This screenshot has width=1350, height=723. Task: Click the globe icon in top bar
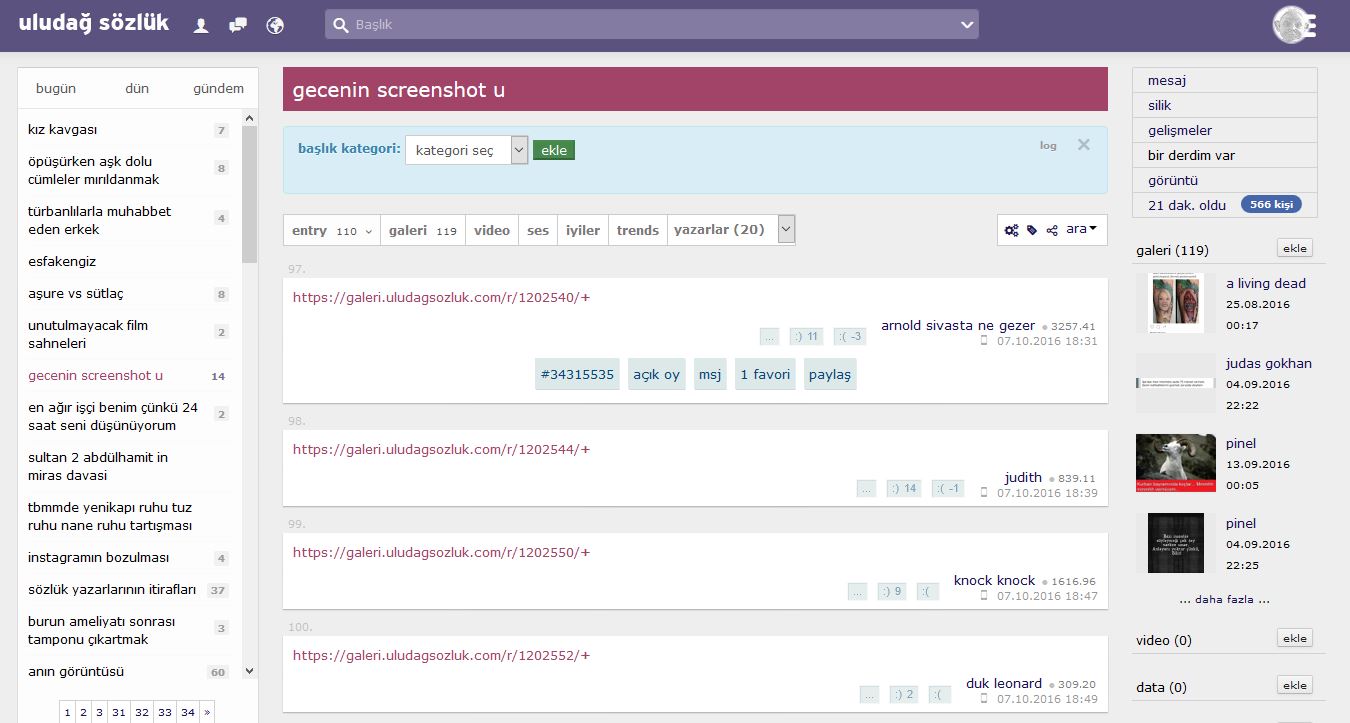(275, 25)
